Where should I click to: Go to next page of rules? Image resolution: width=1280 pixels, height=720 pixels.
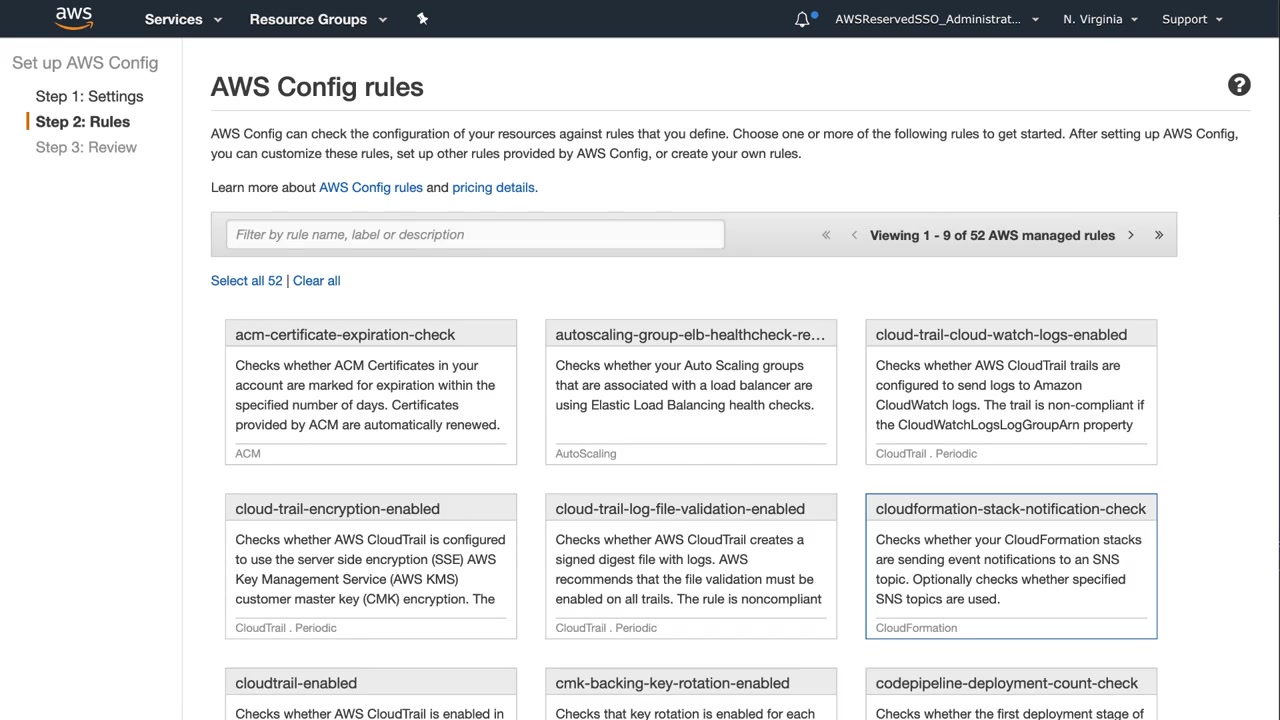[x=1131, y=235]
